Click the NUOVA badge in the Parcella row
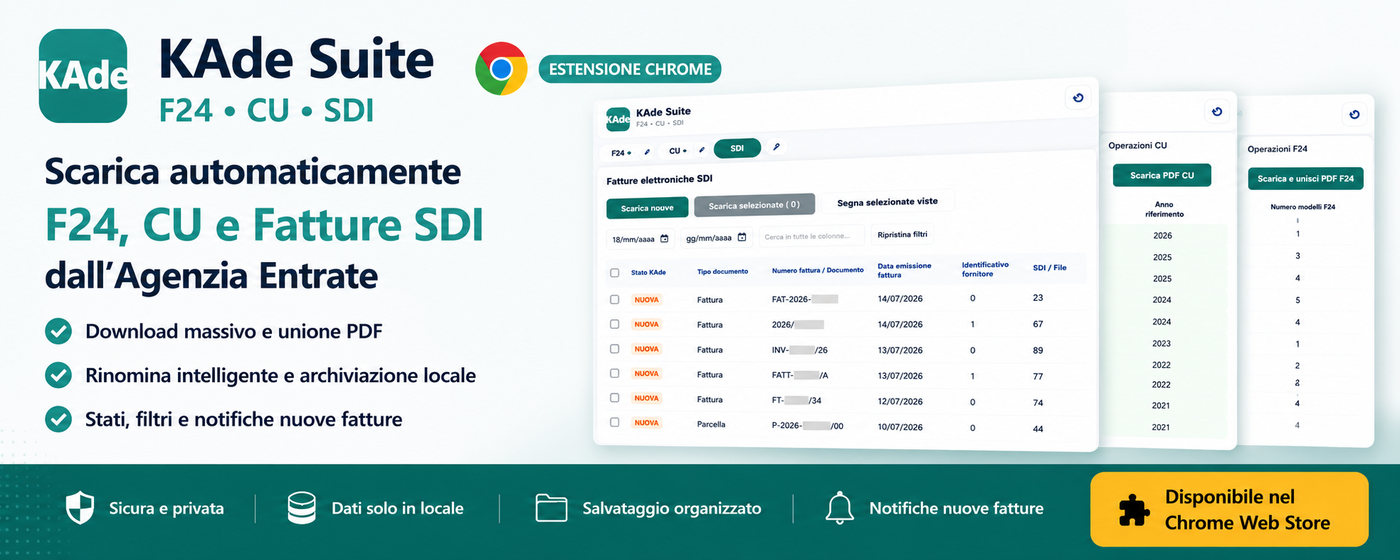 [x=646, y=423]
